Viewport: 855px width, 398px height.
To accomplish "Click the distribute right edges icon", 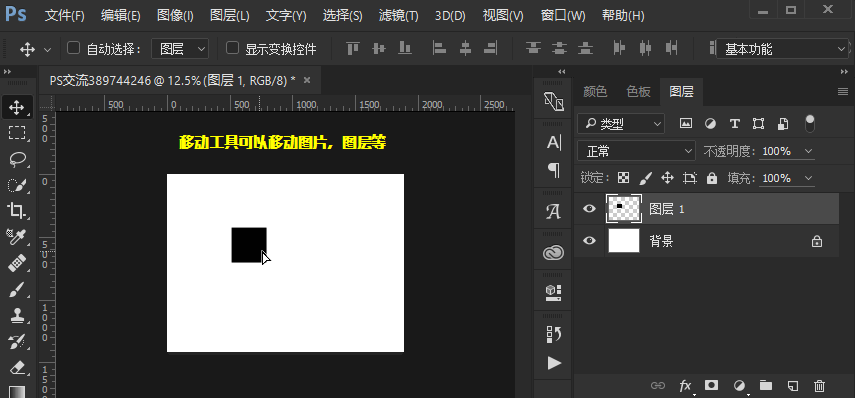I will (x=672, y=49).
